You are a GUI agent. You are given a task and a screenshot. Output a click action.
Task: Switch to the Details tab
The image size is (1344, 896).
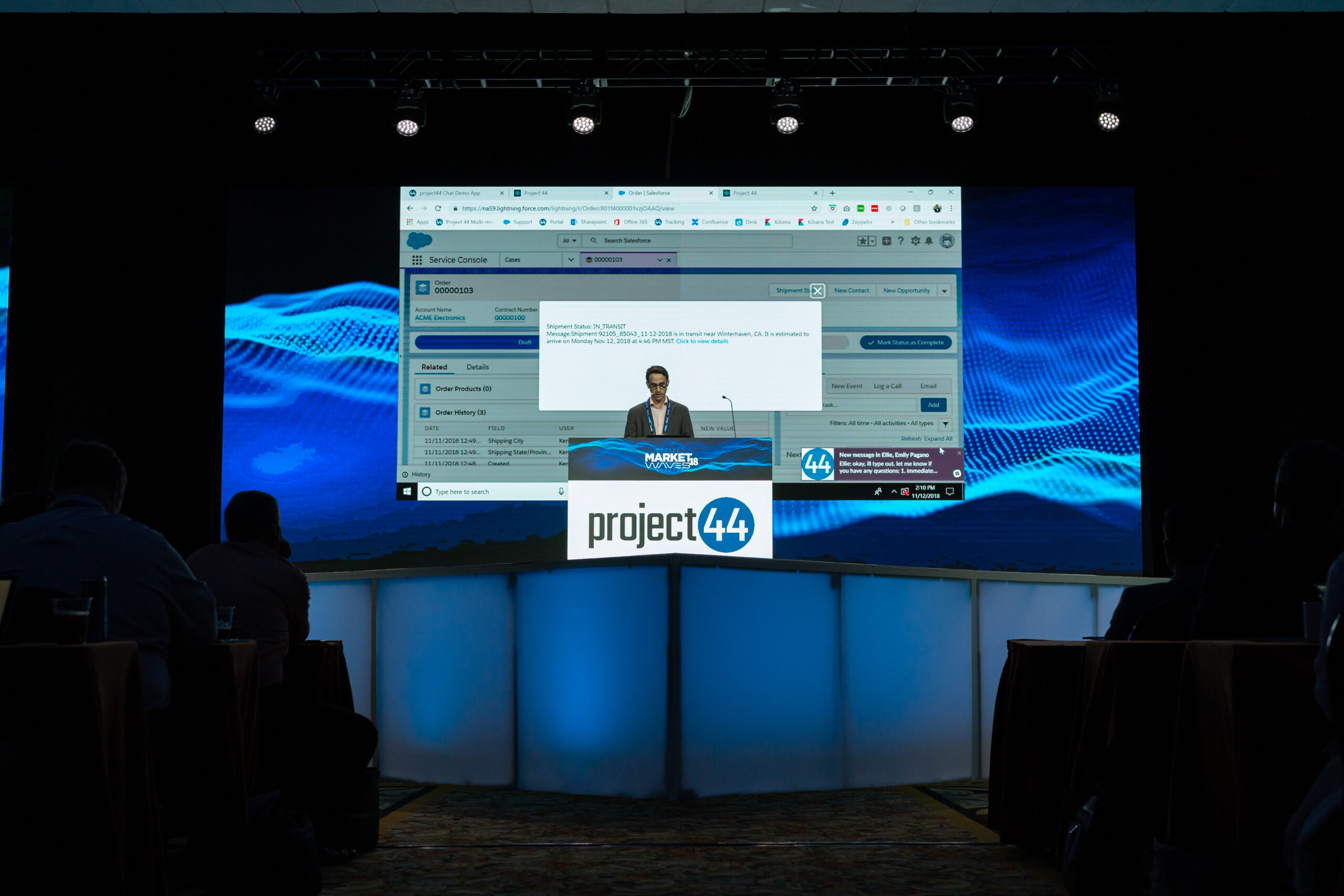click(477, 367)
